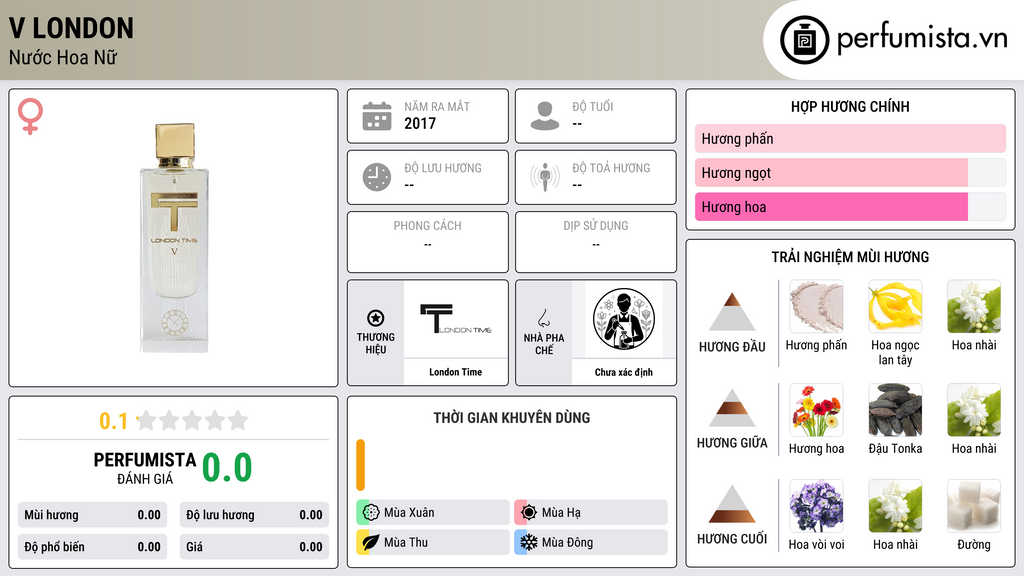
Task: Click the star badge Thương hiệu icon
Action: point(376,318)
